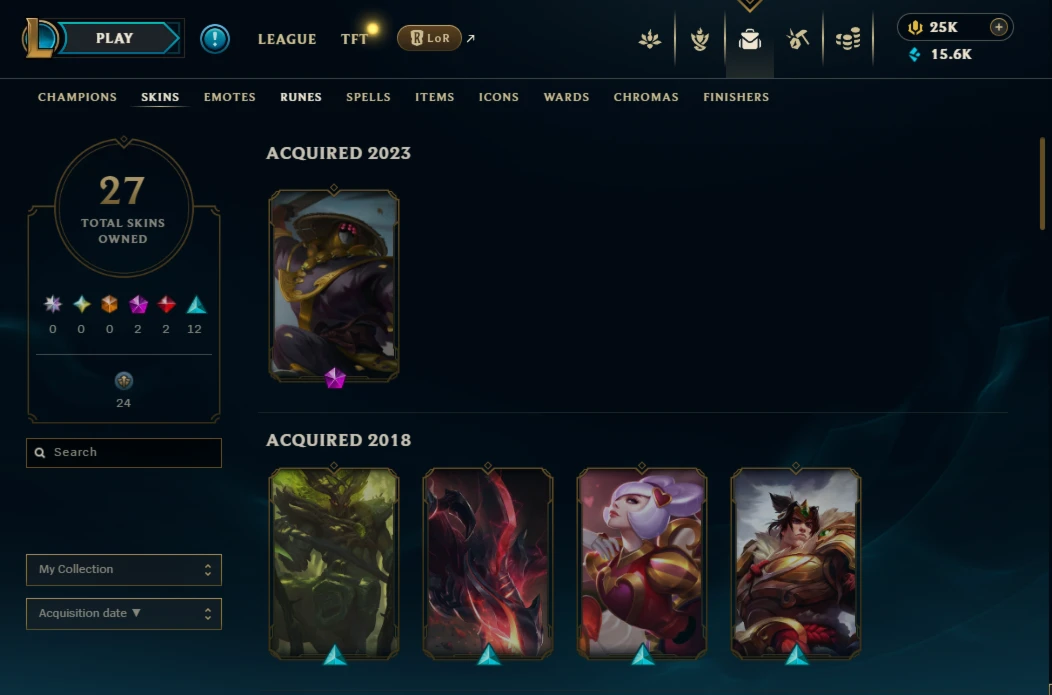1052x695 pixels.
Task: Click the League logo icon
Action: pos(39,38)
